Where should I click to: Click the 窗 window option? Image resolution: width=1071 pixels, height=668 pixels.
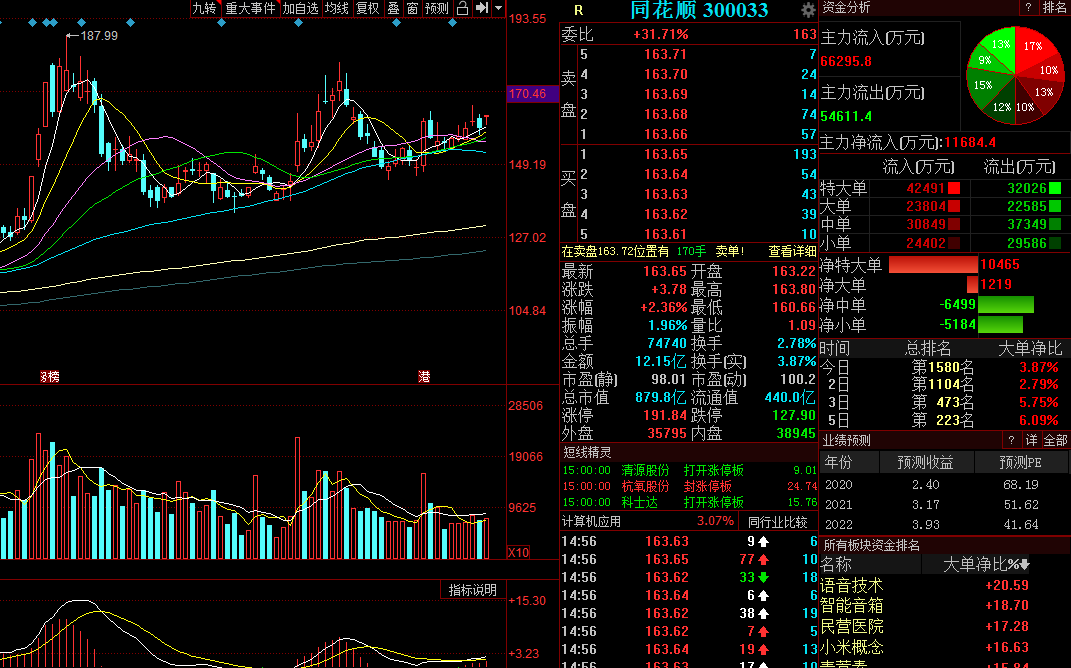(413, 8)
